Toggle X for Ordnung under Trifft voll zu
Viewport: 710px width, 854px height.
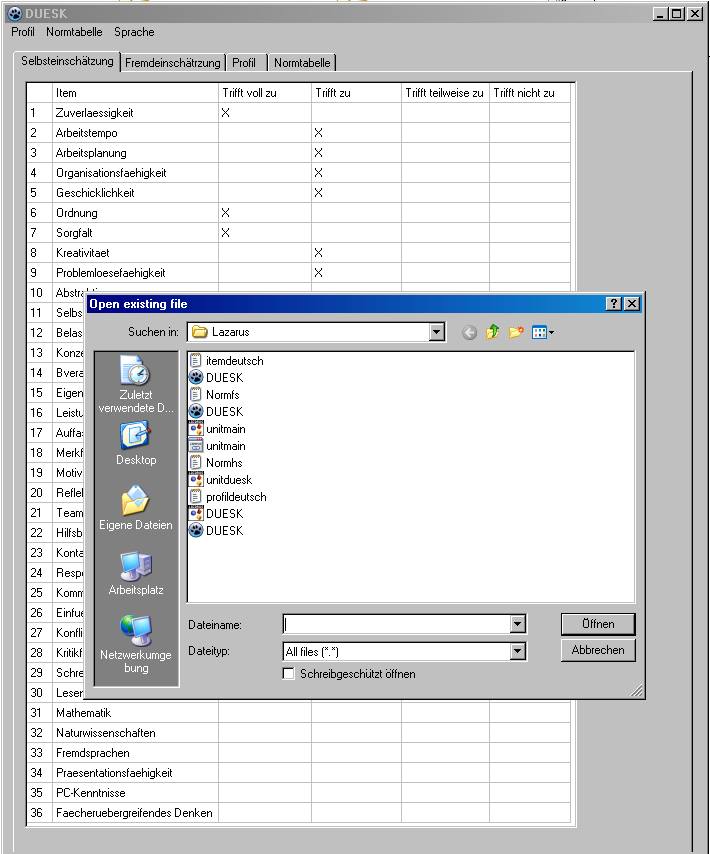click(265, 213)
